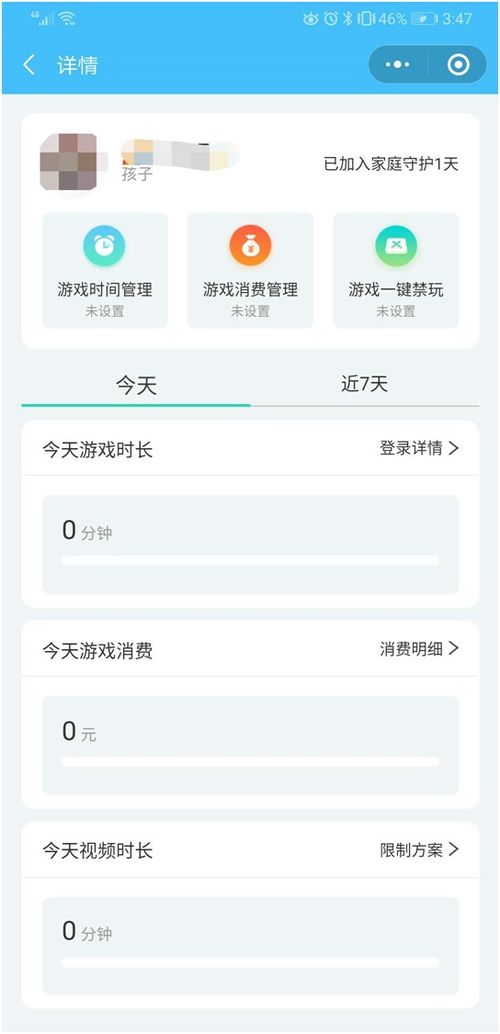Open the money bag 游戏消费管理 icon
Viewport: 500px width, 1034px height.
(x=250, y=245)
